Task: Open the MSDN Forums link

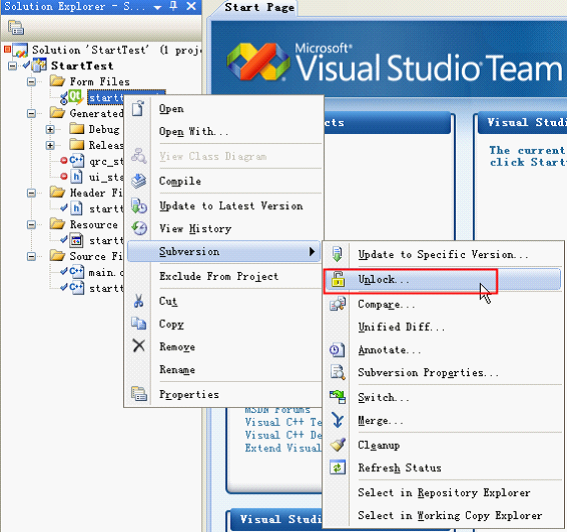Action: coord(277,410)
